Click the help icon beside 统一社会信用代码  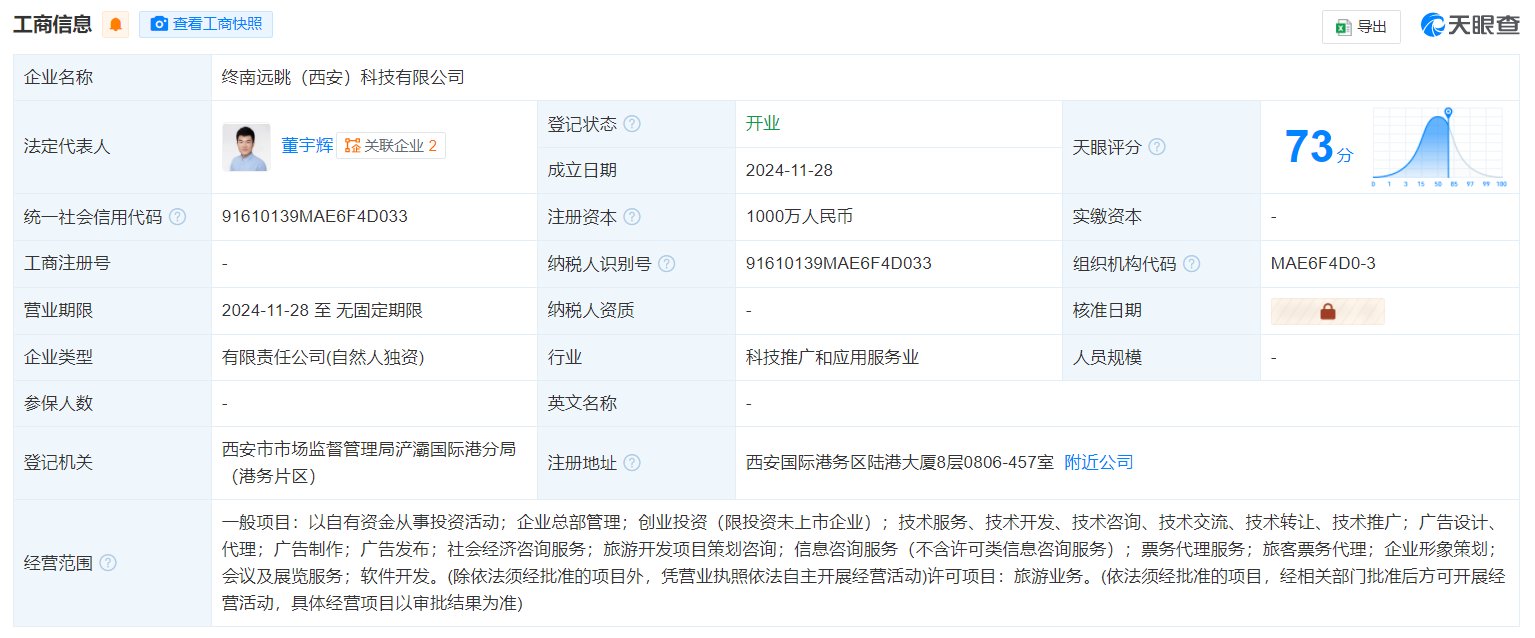178,216
